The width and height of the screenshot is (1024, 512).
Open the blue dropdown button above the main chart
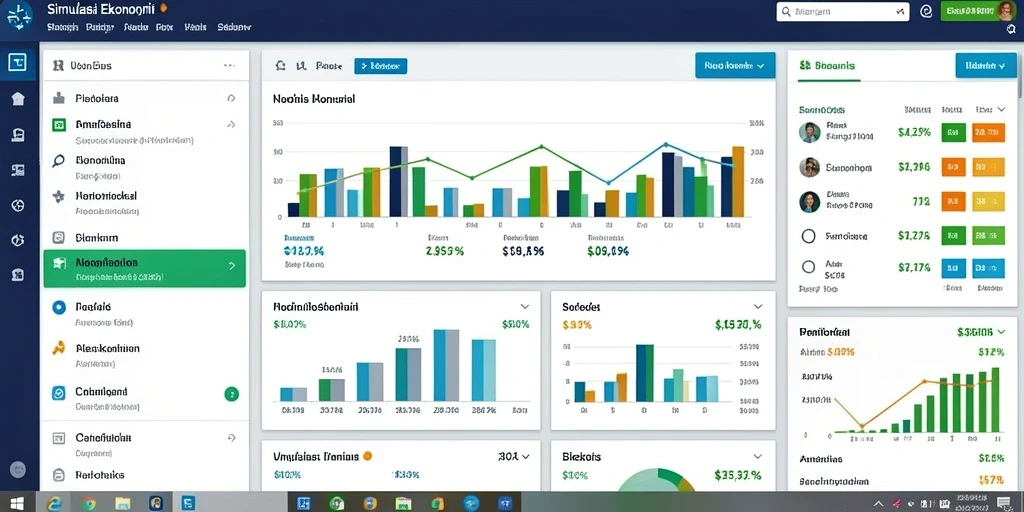(x=735, y=65)
